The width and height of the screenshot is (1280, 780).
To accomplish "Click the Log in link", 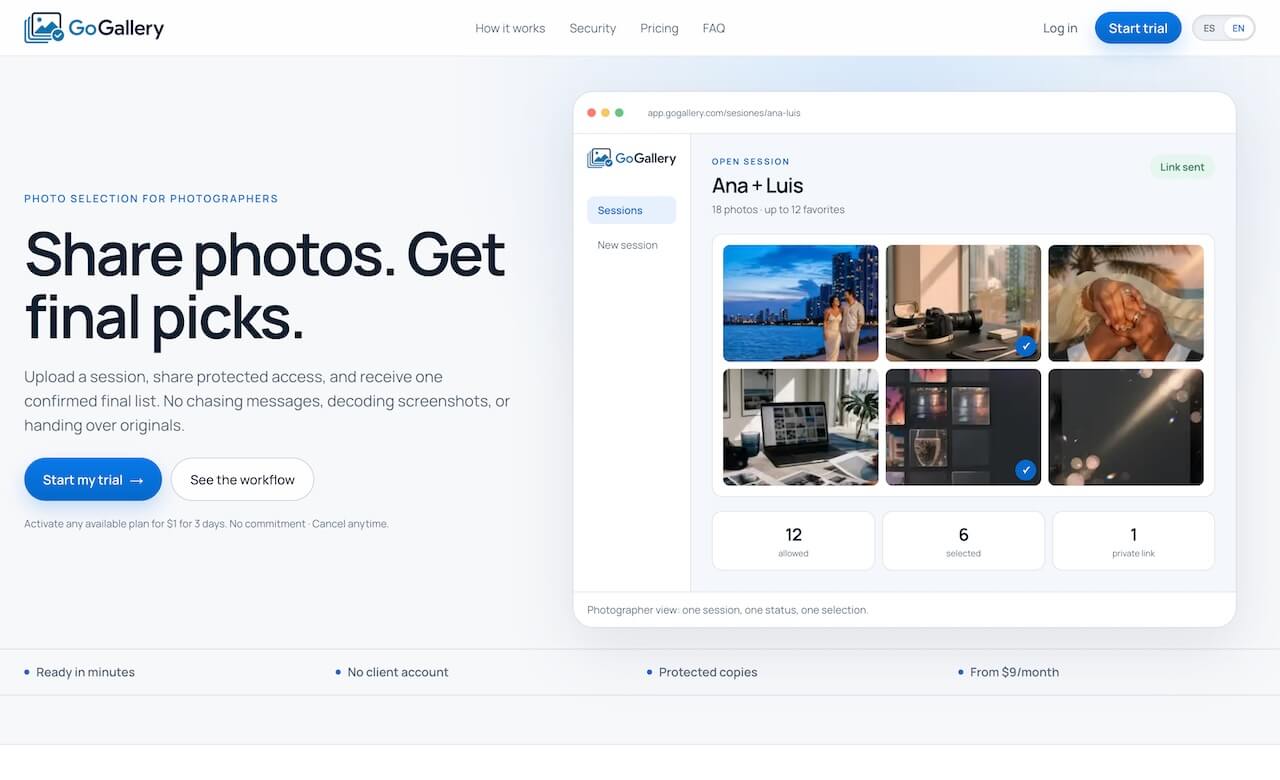I will 1060,28.
